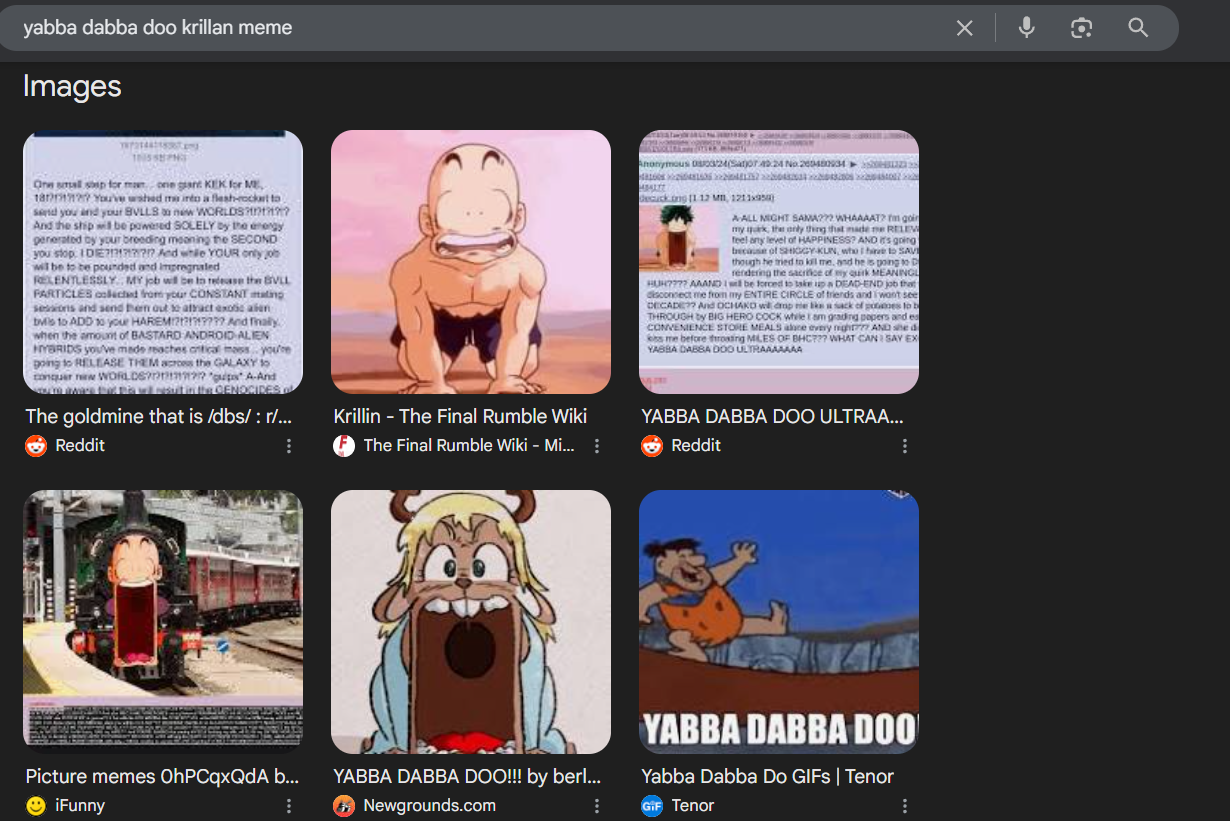Open the Krillin Final Rumble Wiki thumbnail
1230x821 pixels.
point(471,262)
